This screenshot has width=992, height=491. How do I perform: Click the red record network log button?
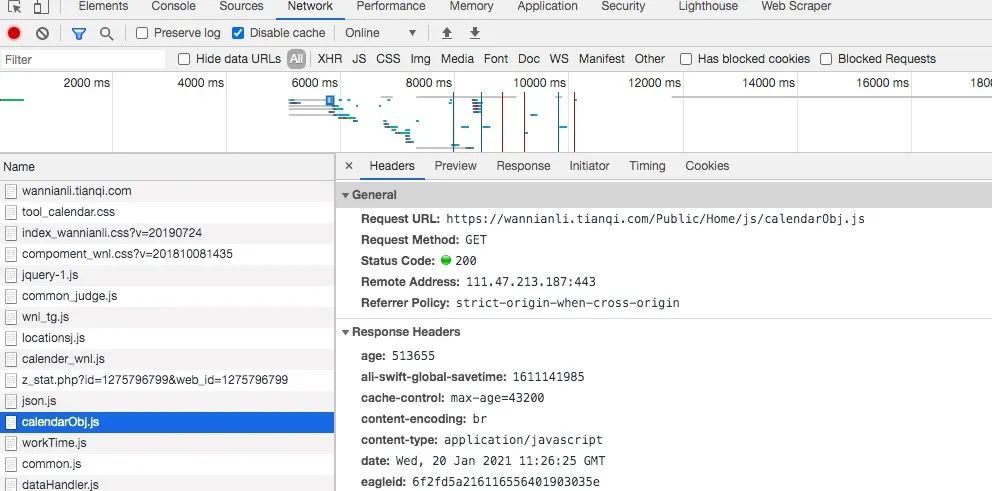(x=14, y=33)
